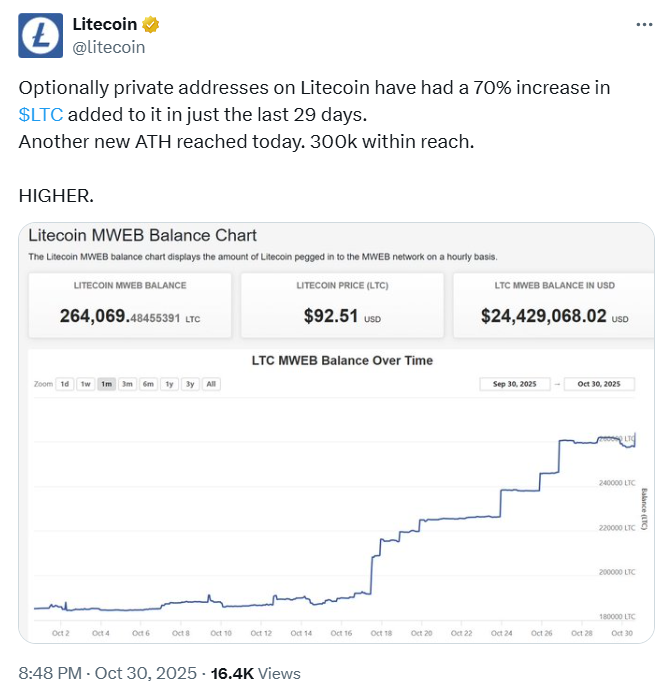Switch chart zoom to 3m
Screen dimensions: 672x688
(x=127, y=384)
